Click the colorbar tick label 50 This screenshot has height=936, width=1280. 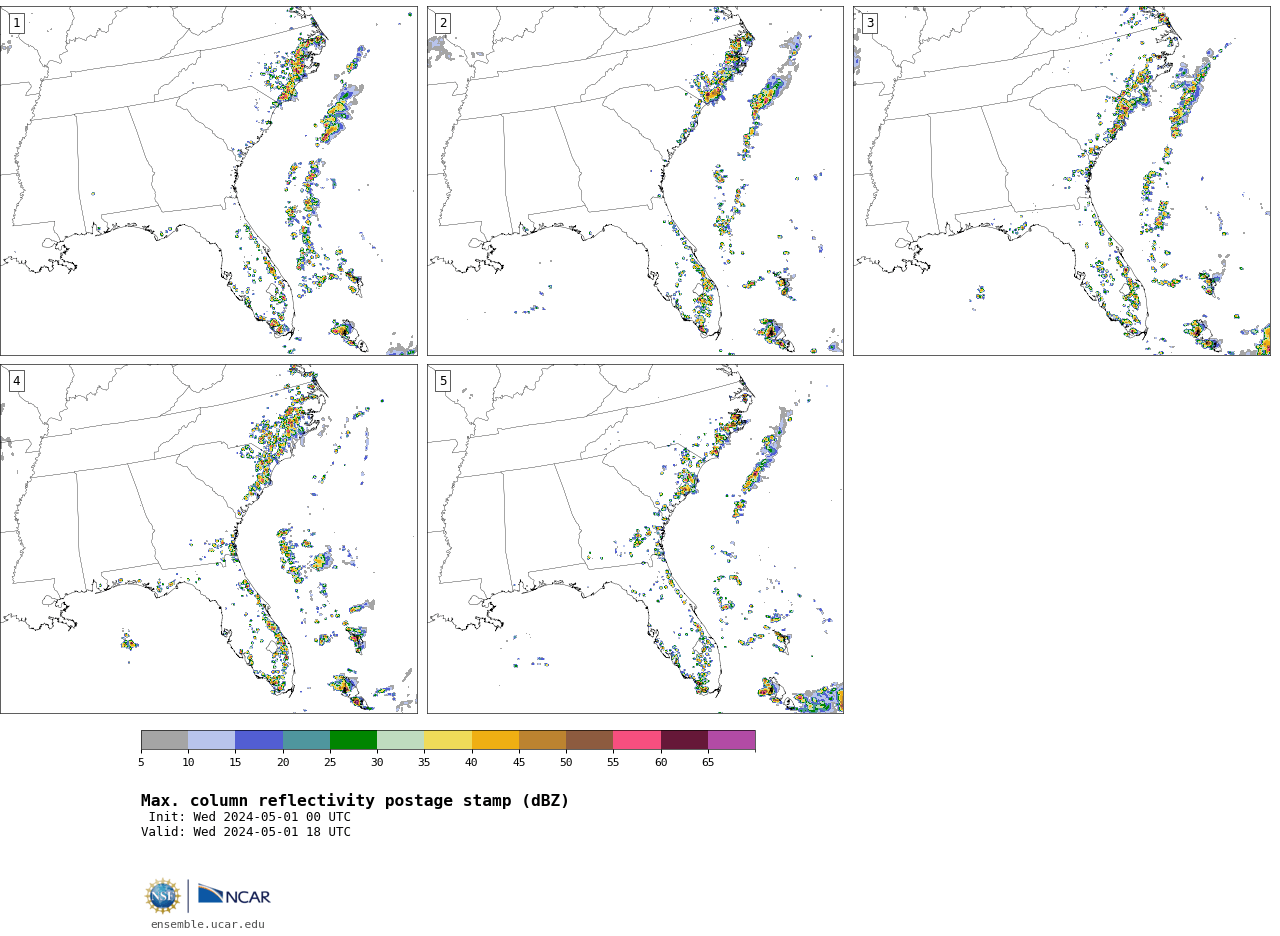click(x=566, y=763)
